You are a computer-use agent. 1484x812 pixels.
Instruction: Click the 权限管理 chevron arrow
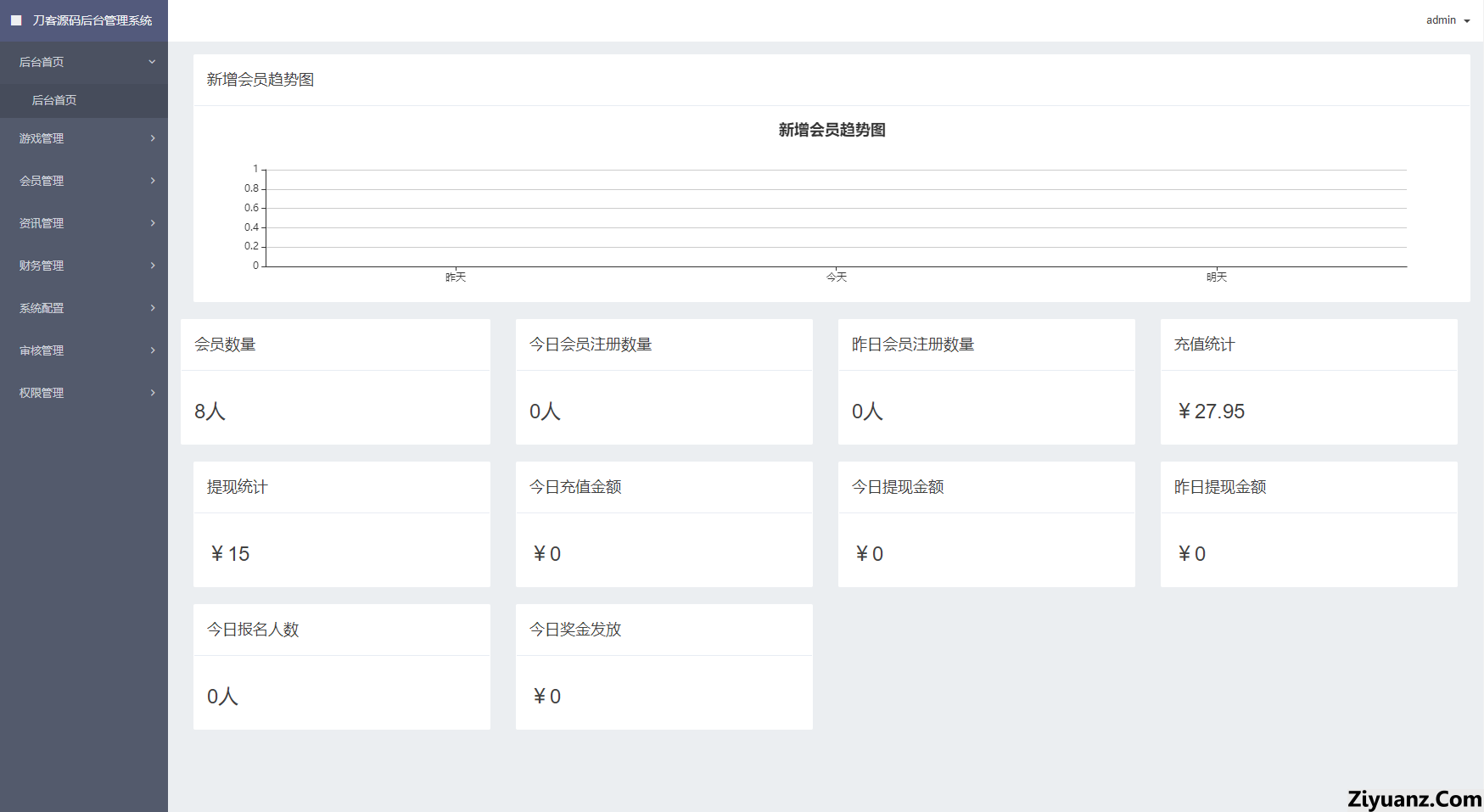(x=153, y=393)
